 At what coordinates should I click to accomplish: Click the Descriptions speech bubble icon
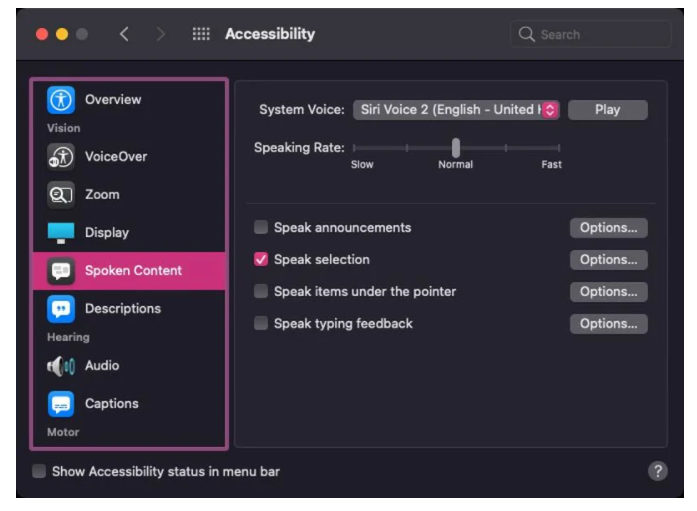[x=61, y=309]
